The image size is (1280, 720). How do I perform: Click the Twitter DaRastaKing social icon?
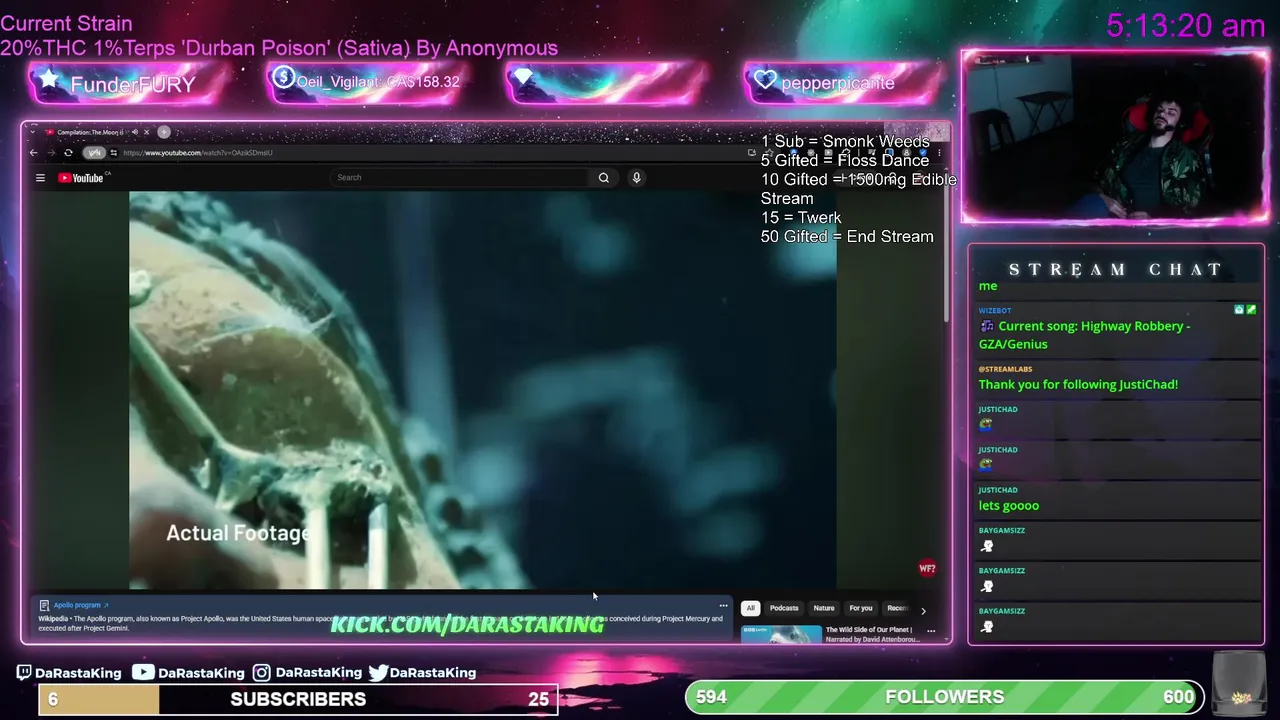(x=378, y=673)
